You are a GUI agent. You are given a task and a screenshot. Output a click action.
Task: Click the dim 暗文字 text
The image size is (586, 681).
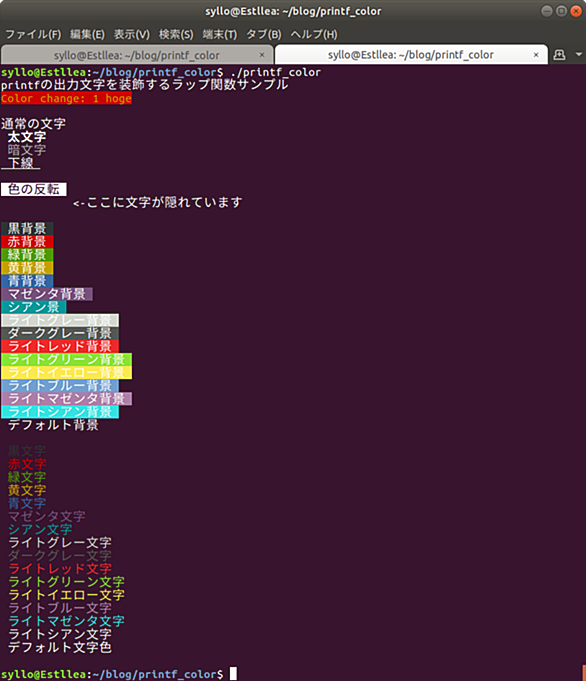[27, 150]
